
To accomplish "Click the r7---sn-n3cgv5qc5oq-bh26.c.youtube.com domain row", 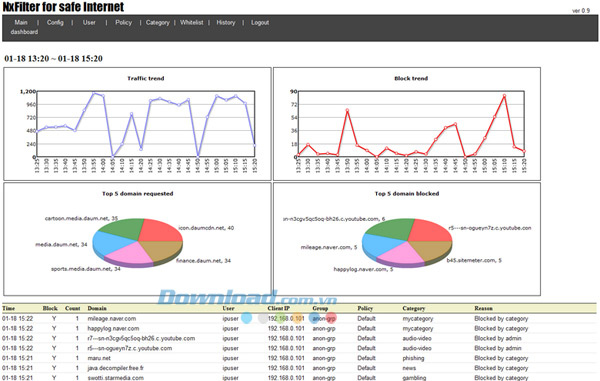I will point(141,339).
